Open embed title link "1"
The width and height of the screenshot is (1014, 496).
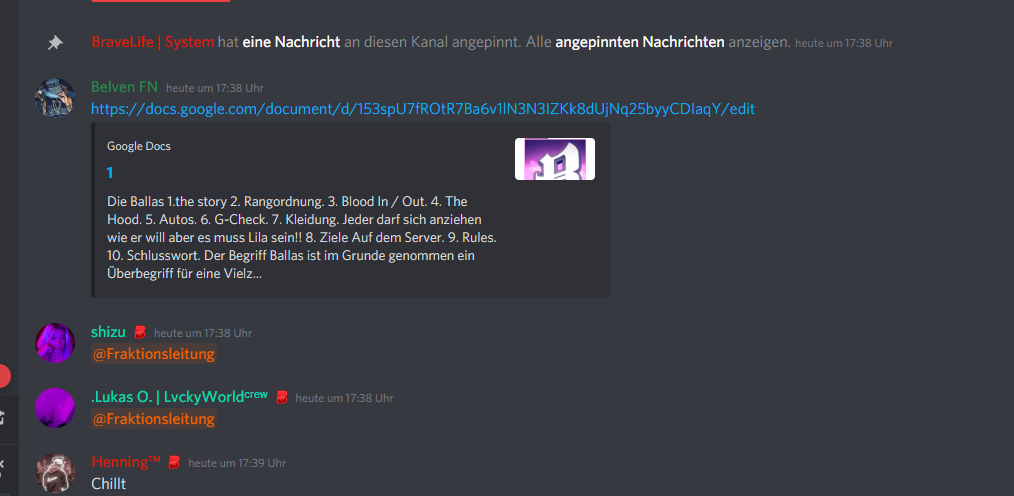110,173
